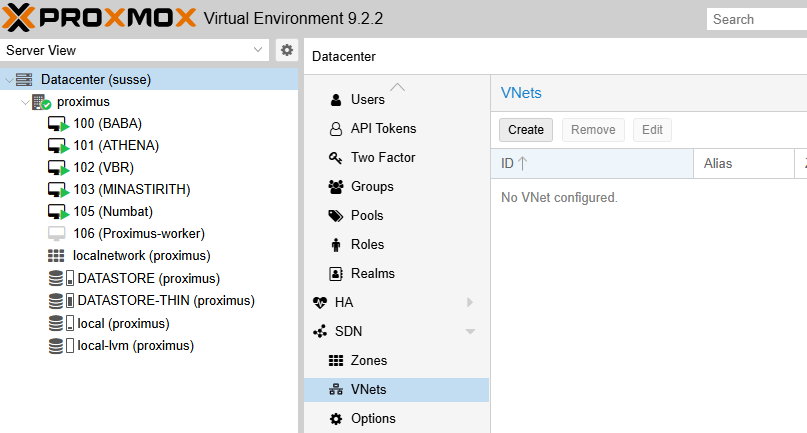This screenshot has width=807, height=433.
Task: Click the VM 100 (BABA) running icon
Action: [58, 124]
